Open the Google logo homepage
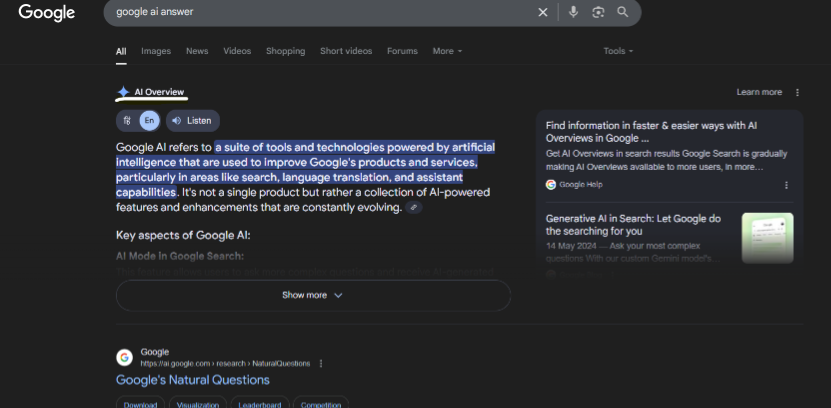The width and height of the screenshot is (831, 408). (x=47, y=12)
